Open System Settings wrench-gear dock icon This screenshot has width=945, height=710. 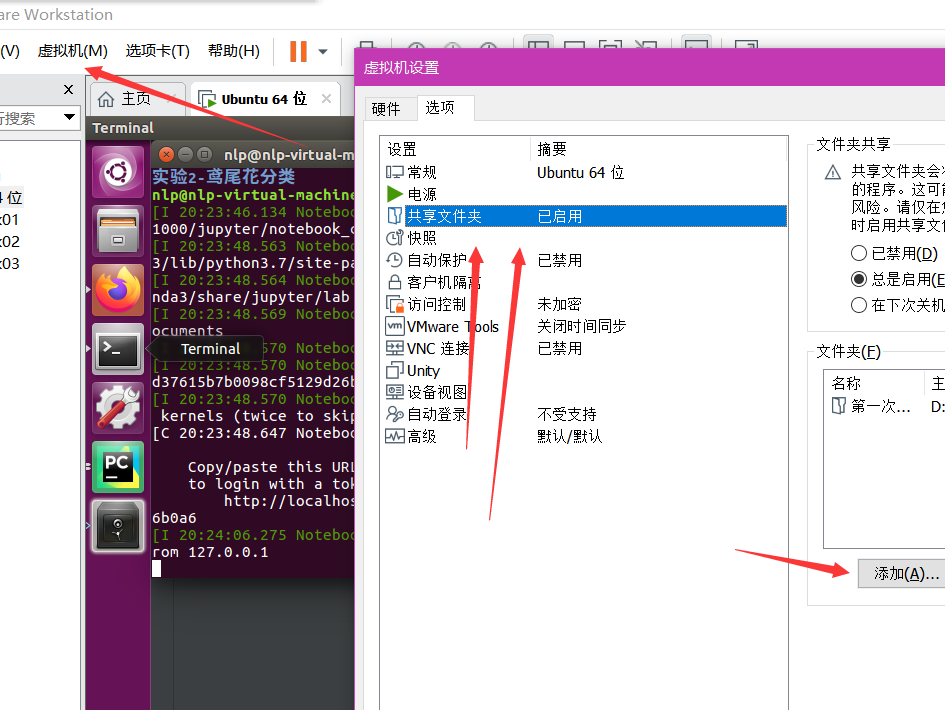coord(118,408)
